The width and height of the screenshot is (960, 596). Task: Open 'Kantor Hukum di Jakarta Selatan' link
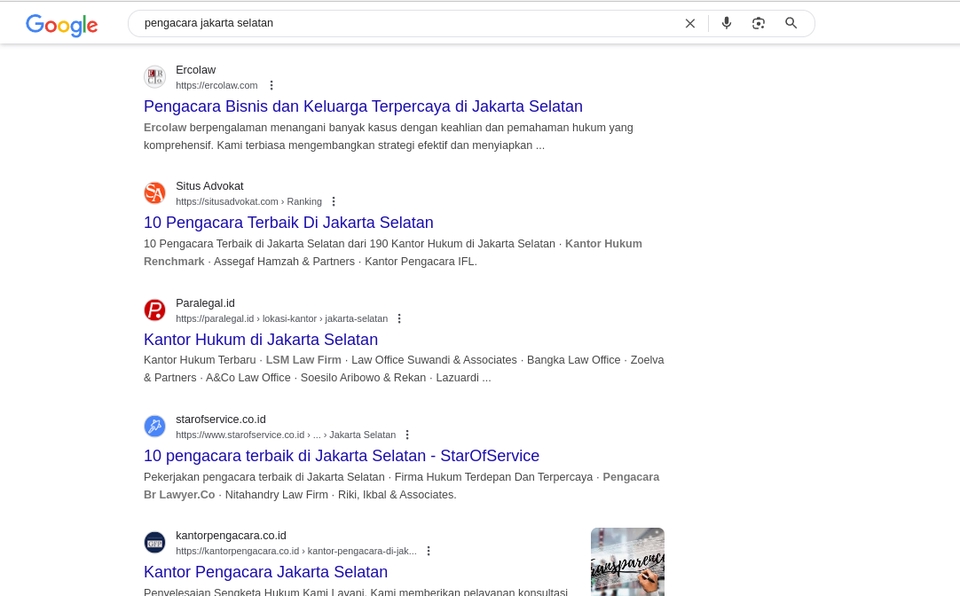[x=261, y=339]
